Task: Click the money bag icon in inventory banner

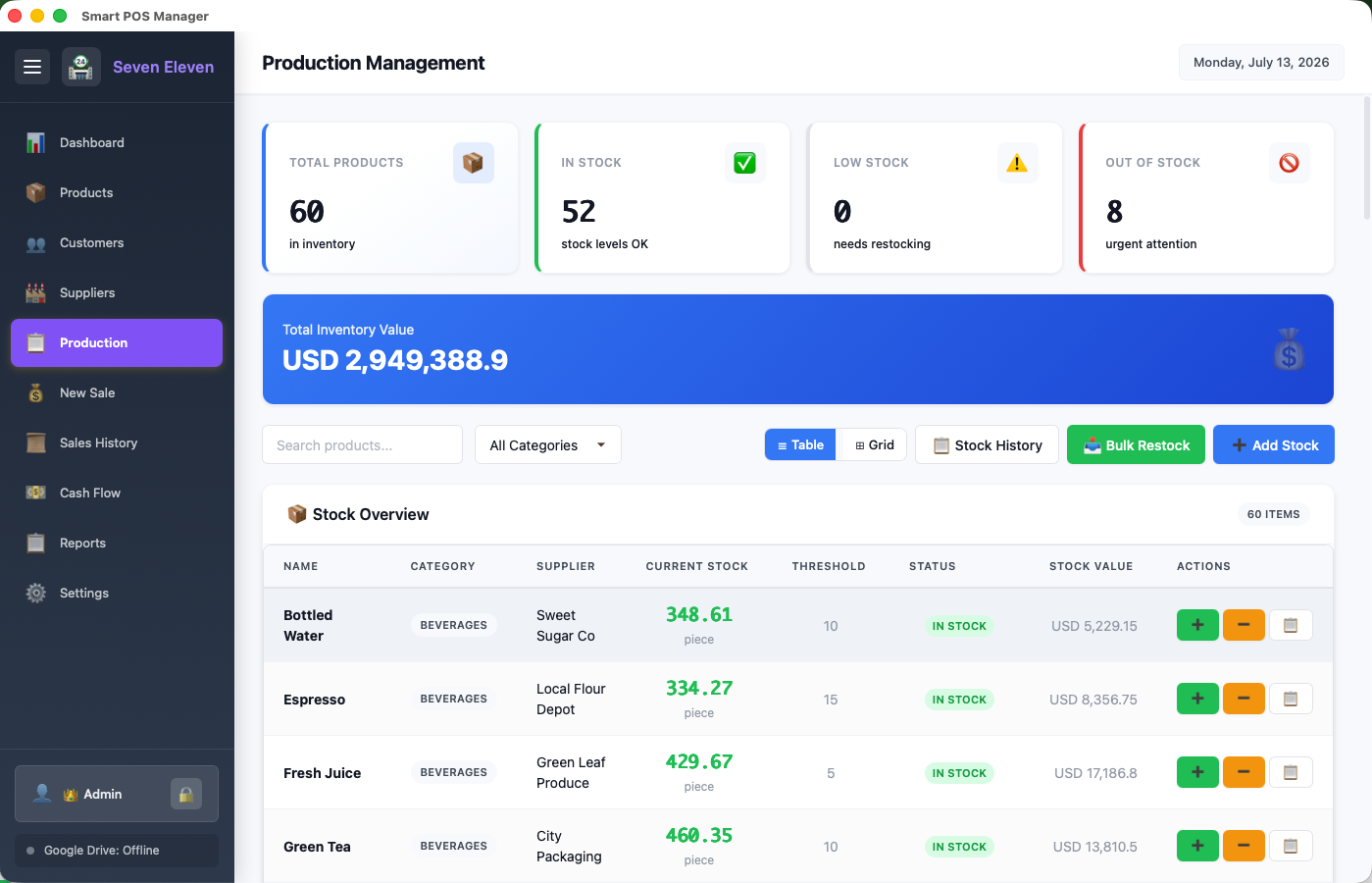Action: [x=1289, y=349]
